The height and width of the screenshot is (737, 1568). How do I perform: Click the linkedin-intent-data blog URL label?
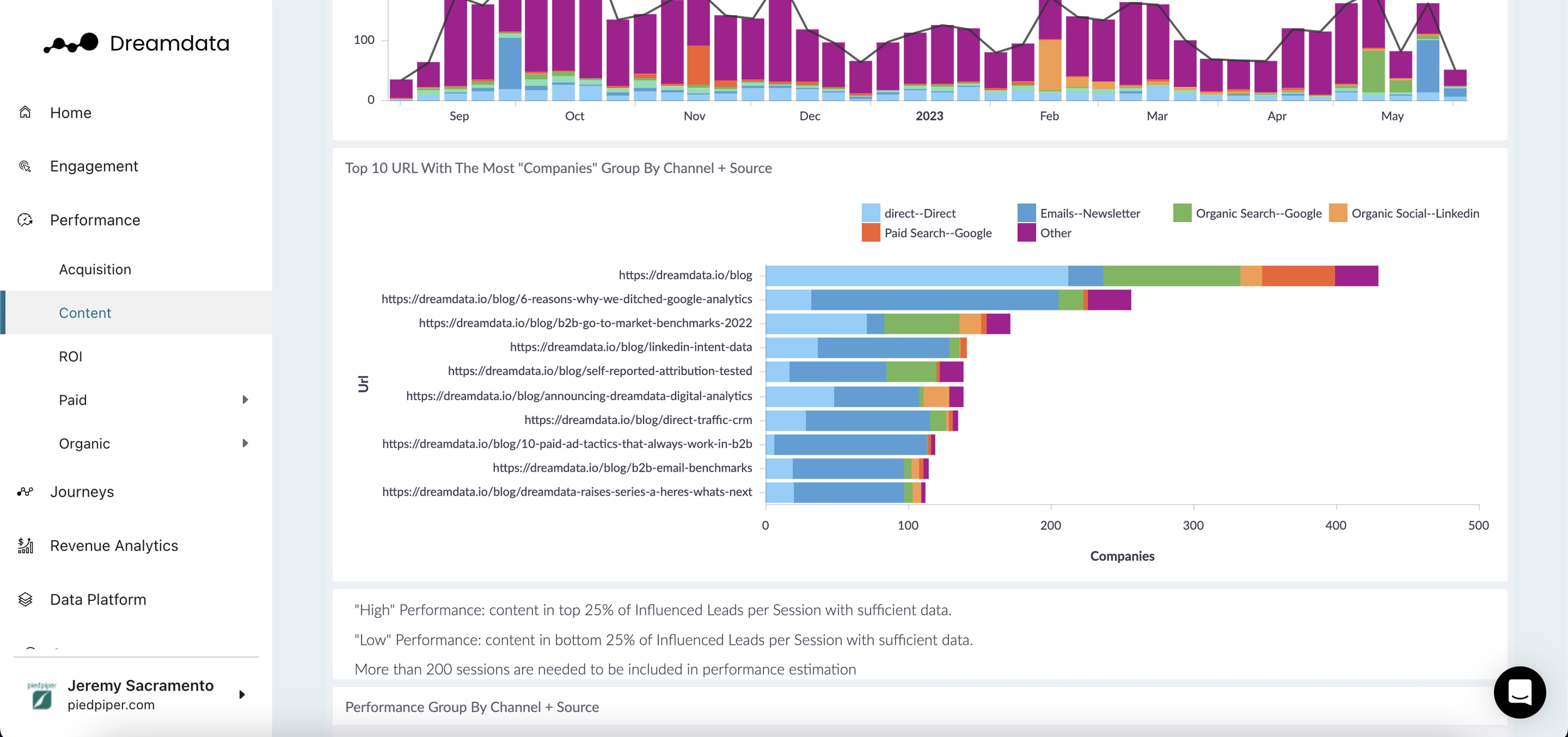(x=630, y=347)
